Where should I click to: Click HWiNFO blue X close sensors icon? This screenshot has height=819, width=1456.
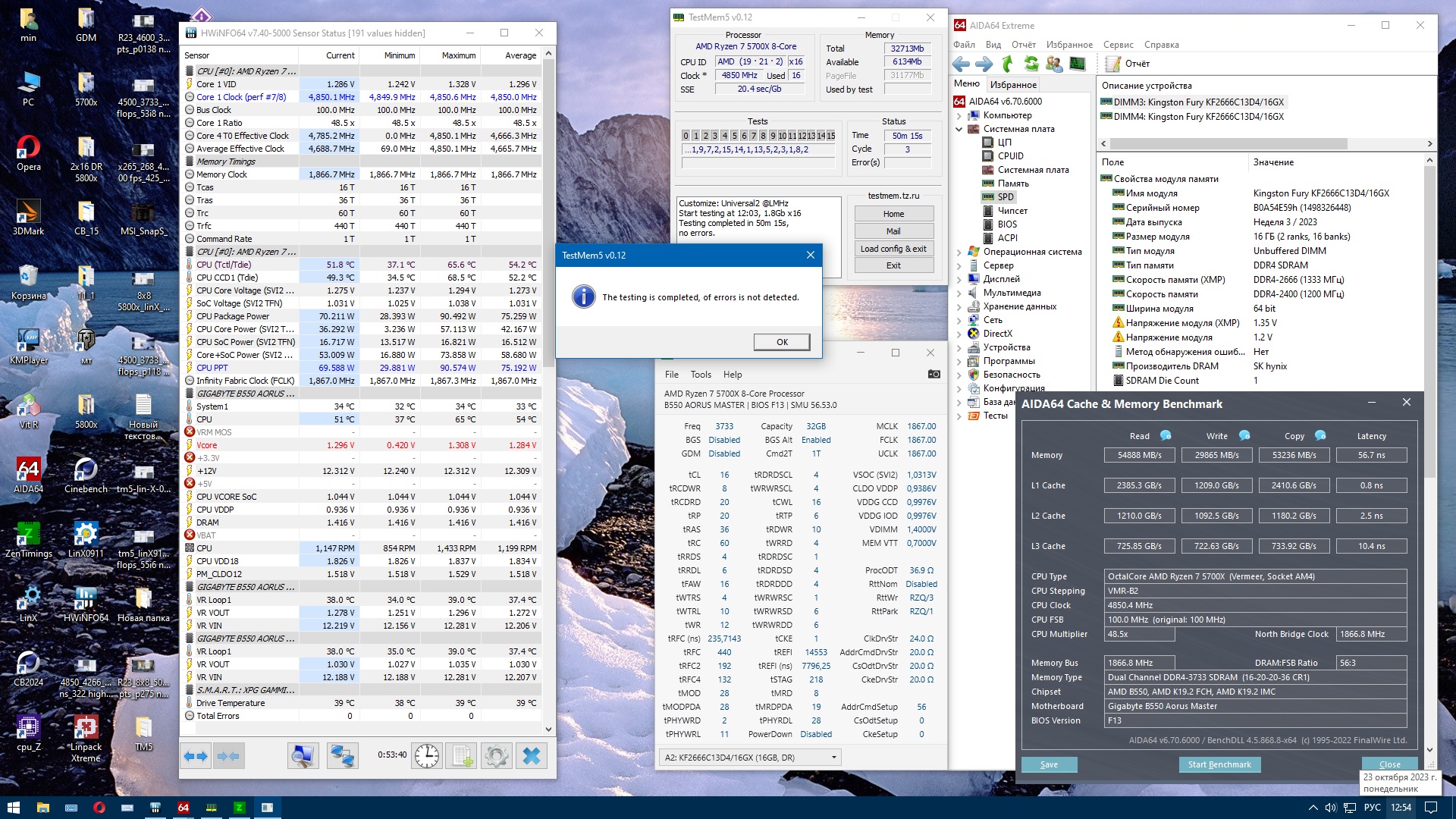pos(532,755)
